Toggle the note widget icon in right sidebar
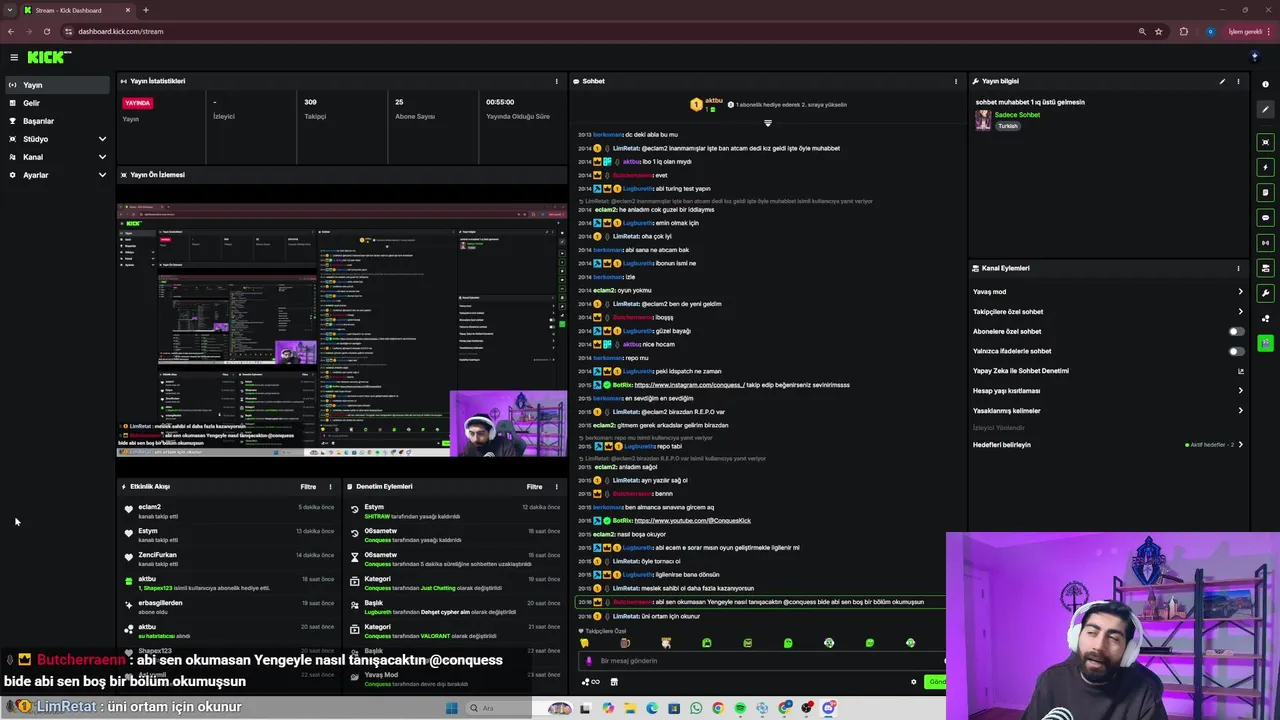The width and height of the screenshot is (1280, 720). (x=1265, y=192)
